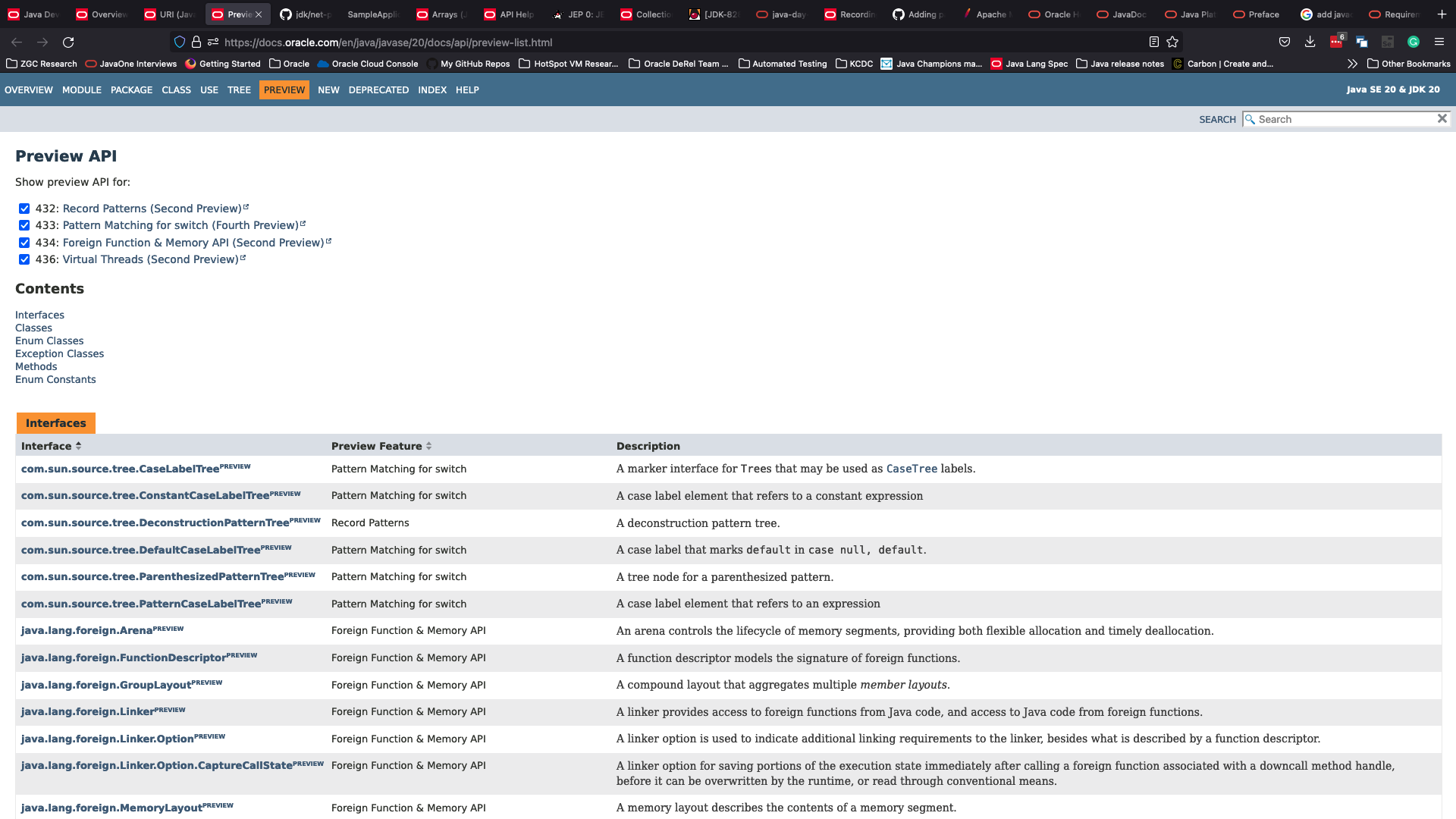This screenshot has height=819, width=1456.
Task: Click the Save to Pocket icon
Action: (1284, 42)
